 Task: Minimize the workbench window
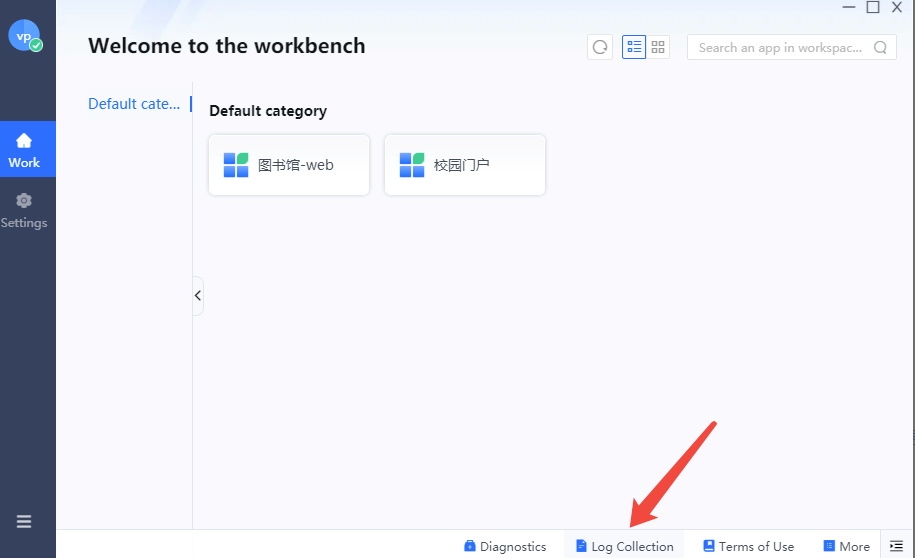click(849, 7)
